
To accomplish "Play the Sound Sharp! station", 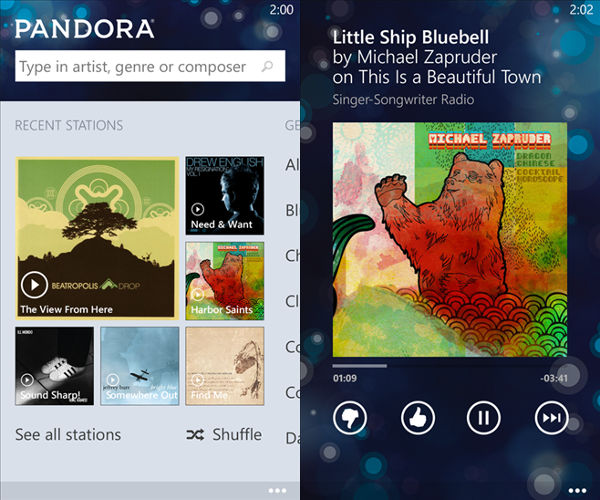I will tap(27, 379).
